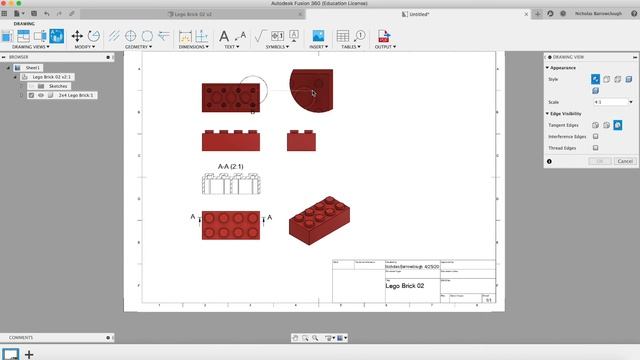This screenshot has height=360, width=640.
Task: Open the Output dropdown menu
Action: [385, 47]
